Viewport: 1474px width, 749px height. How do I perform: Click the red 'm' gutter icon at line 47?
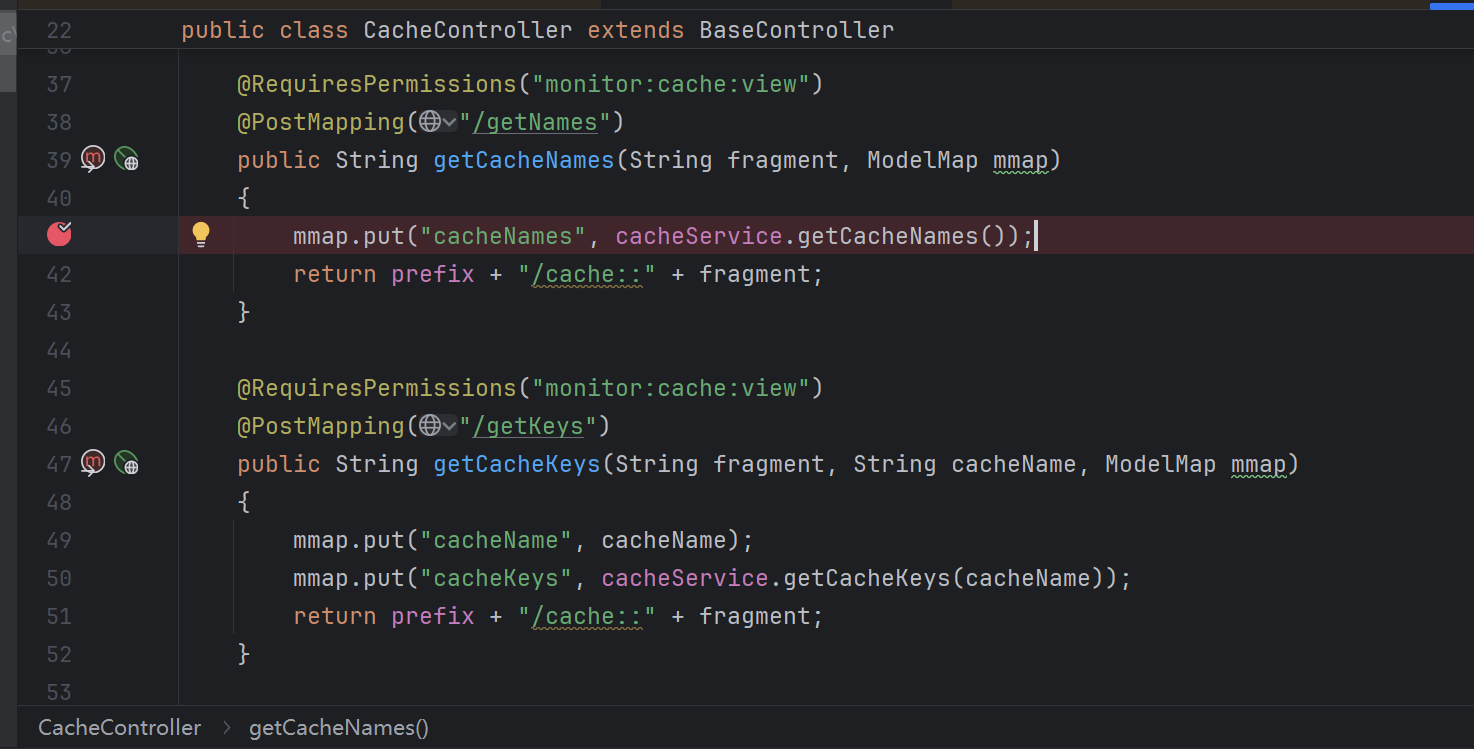point(92,463)
